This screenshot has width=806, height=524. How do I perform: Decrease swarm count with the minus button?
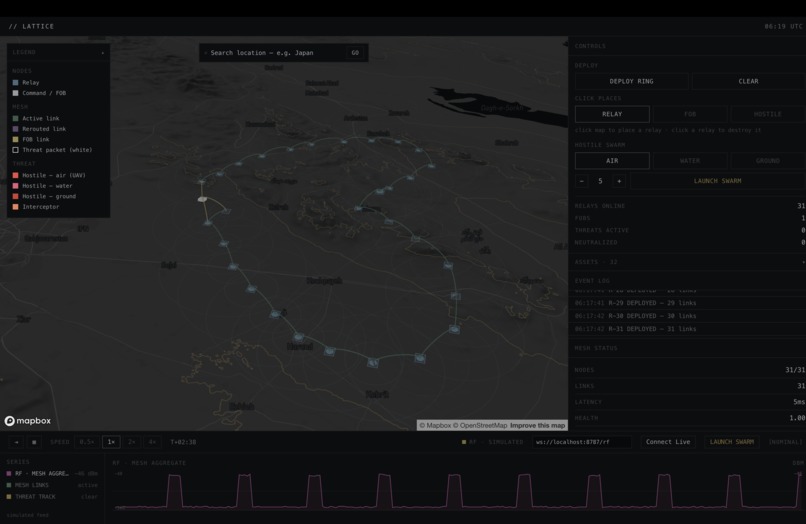pos(581,181)
